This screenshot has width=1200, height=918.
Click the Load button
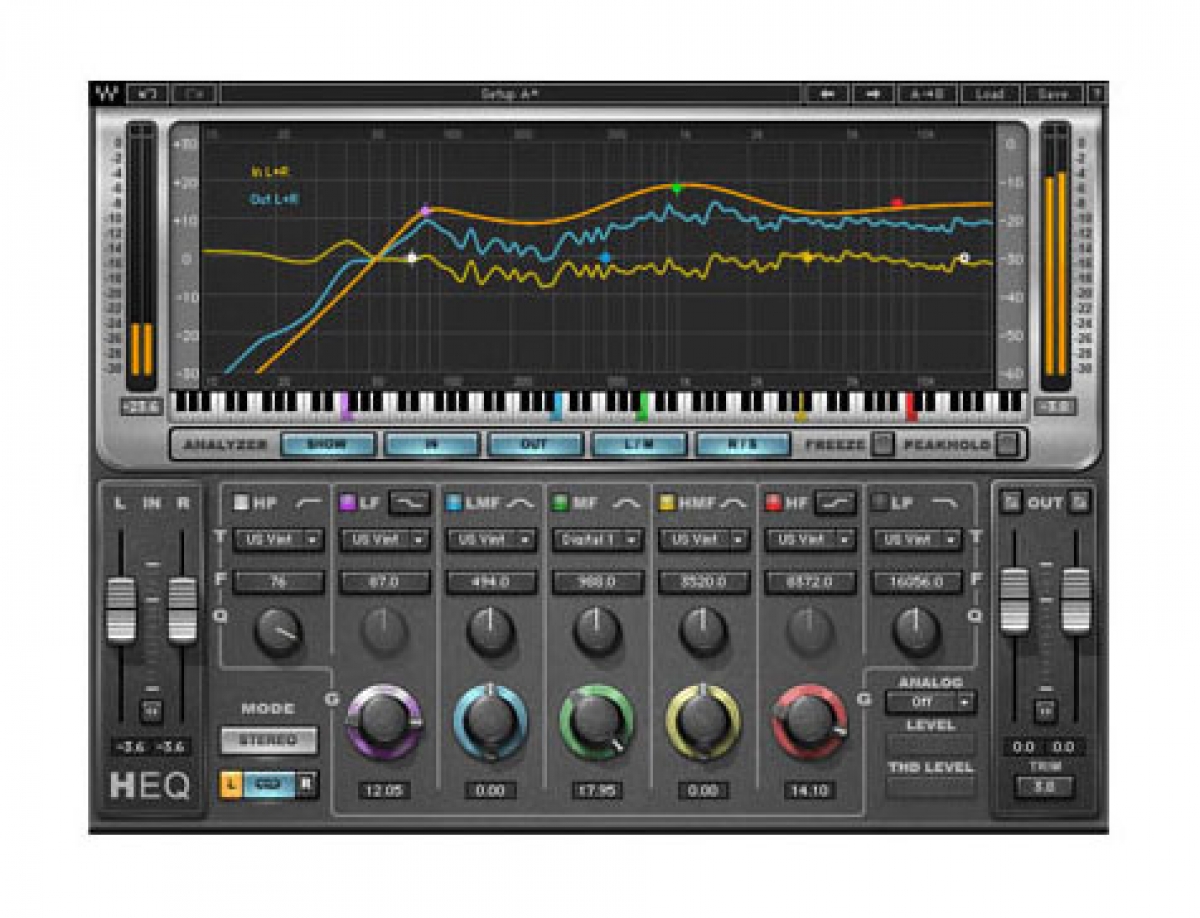point(990,93)
